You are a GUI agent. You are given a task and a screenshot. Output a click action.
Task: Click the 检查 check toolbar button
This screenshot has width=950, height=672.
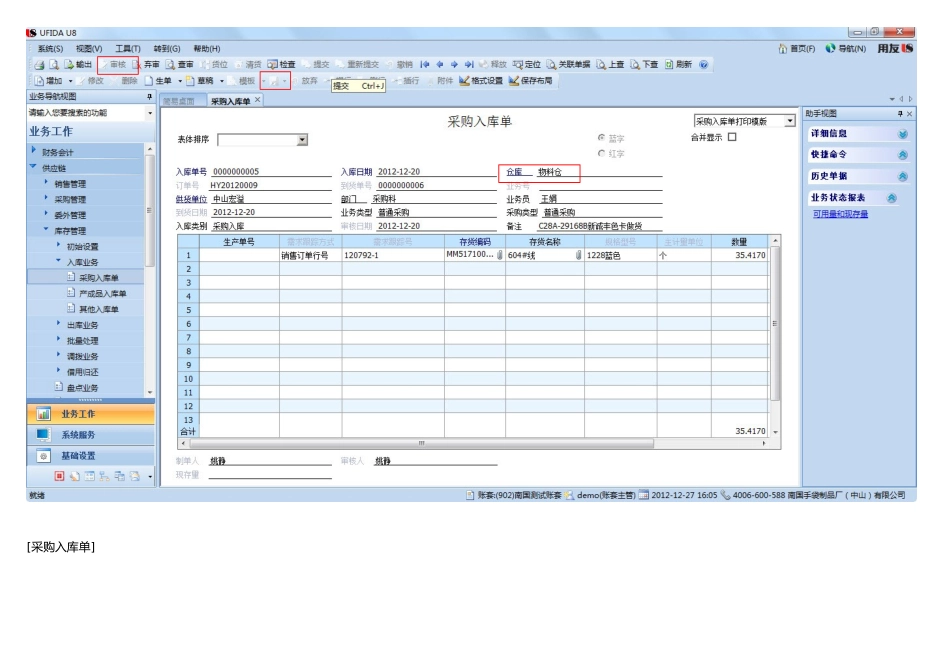click(282, 65)
